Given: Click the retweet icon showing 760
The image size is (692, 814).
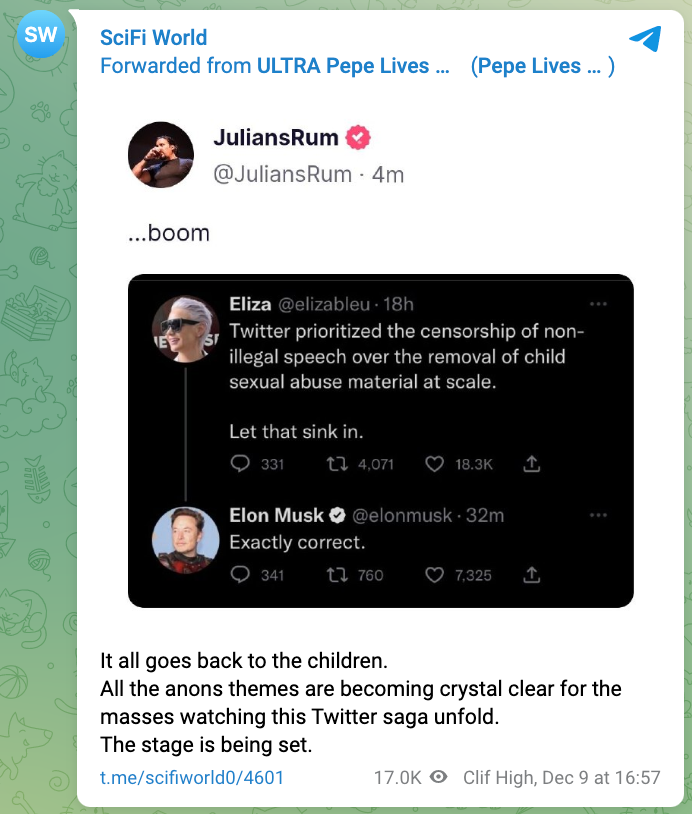Looking at the screenshot, I should (x=337, y=575).
